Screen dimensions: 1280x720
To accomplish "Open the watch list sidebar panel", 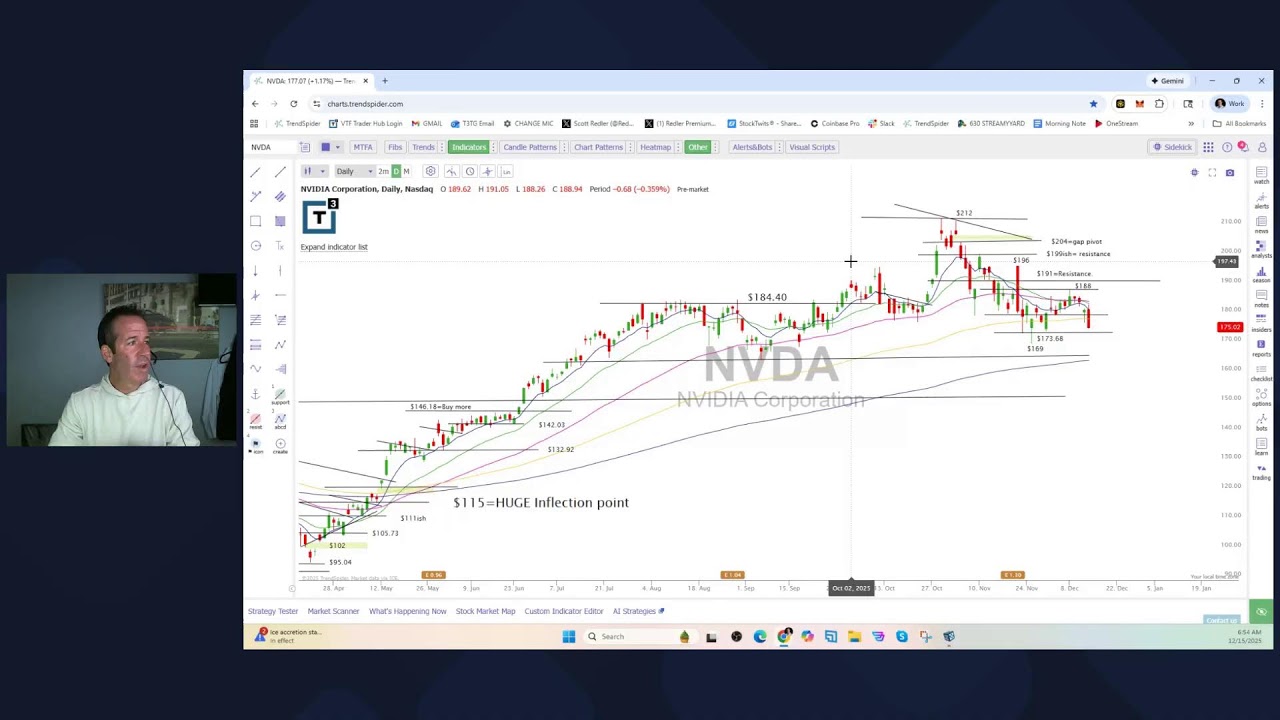I will tap(1261, 175).
